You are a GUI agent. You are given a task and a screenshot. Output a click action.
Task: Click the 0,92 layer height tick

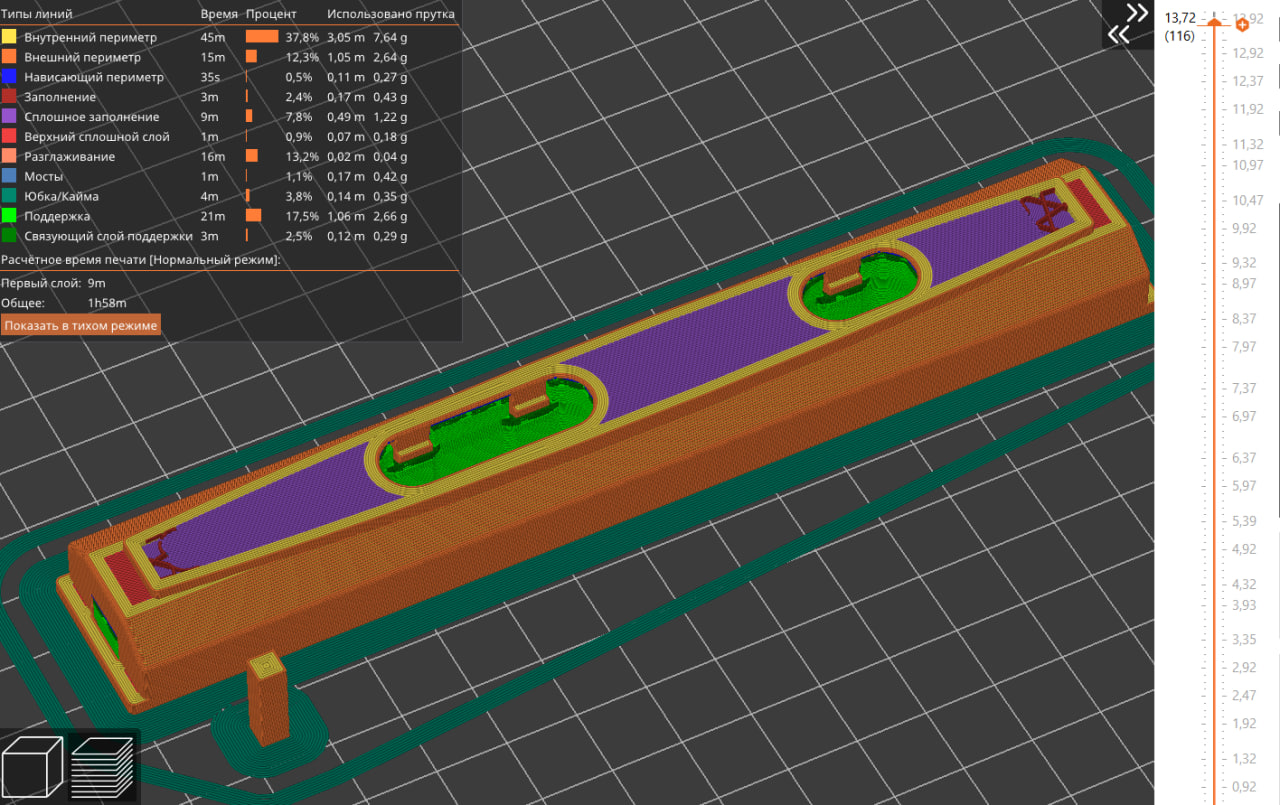tap(1245, 787)
